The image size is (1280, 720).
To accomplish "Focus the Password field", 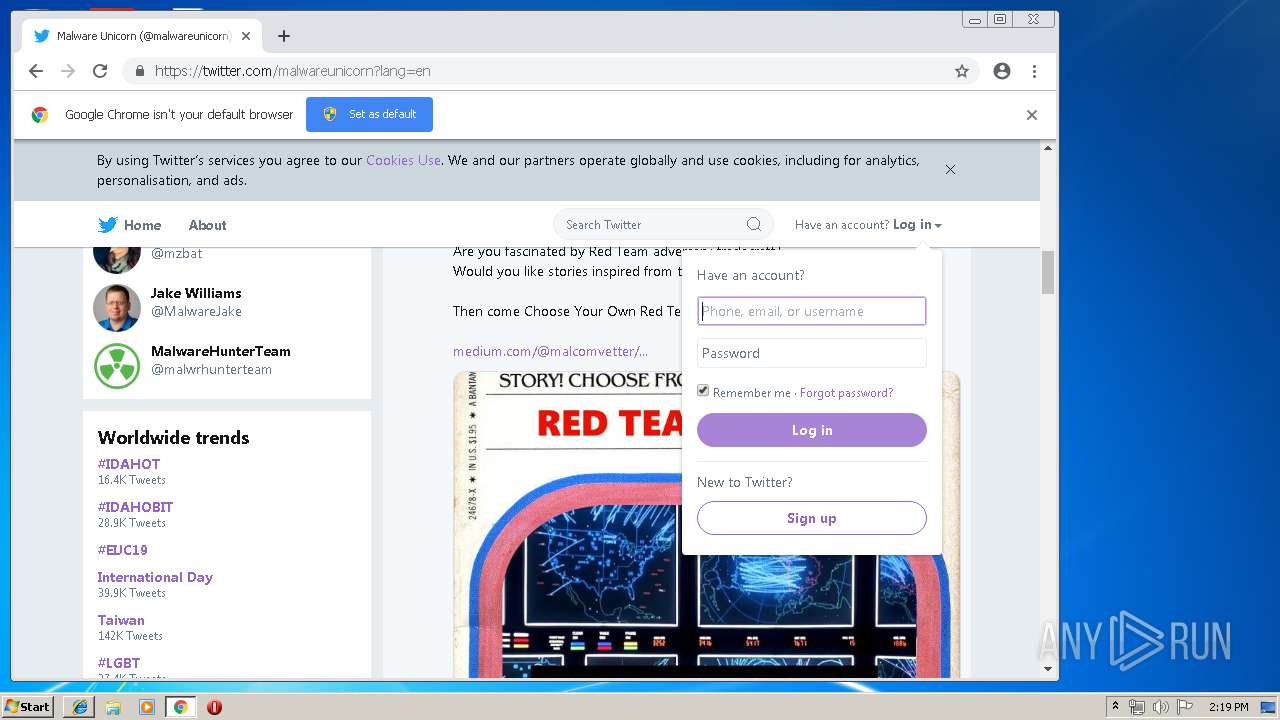I will tap(812, 353).
